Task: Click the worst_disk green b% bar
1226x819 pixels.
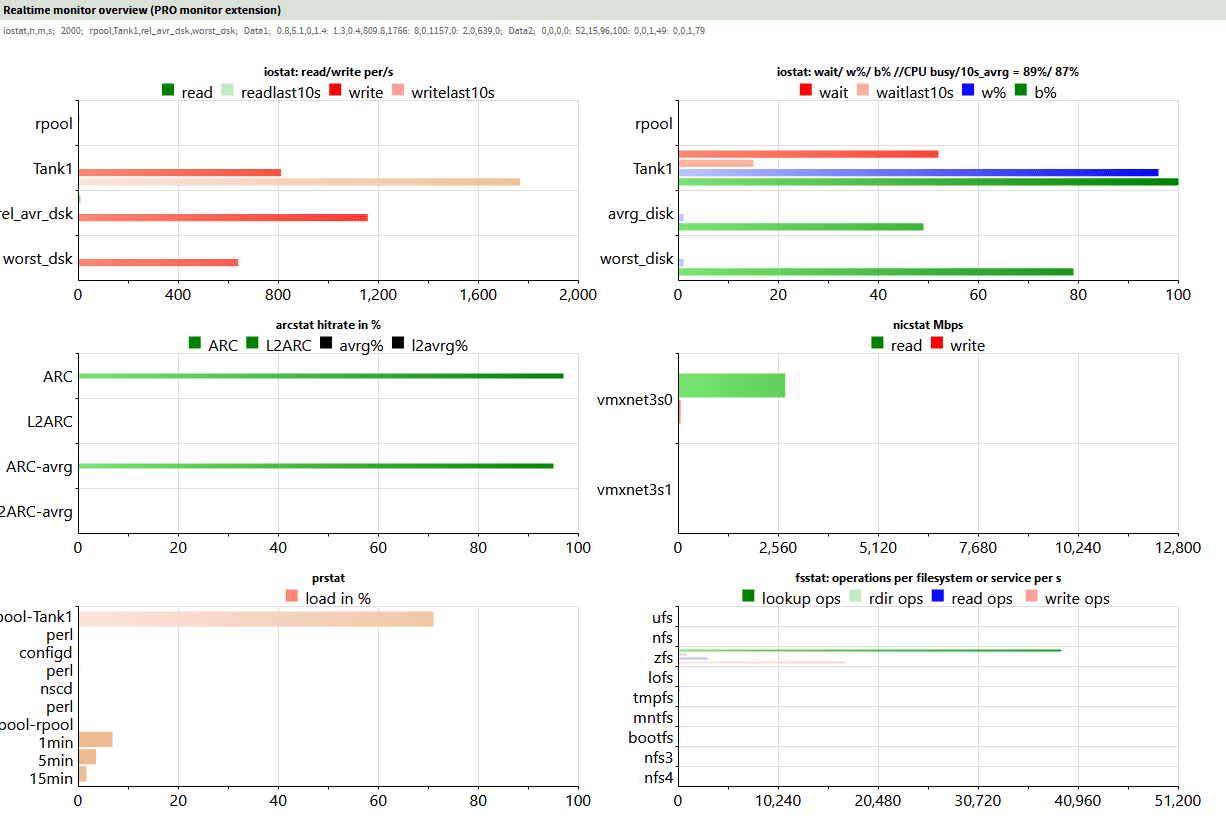Action: pos(876,271)
